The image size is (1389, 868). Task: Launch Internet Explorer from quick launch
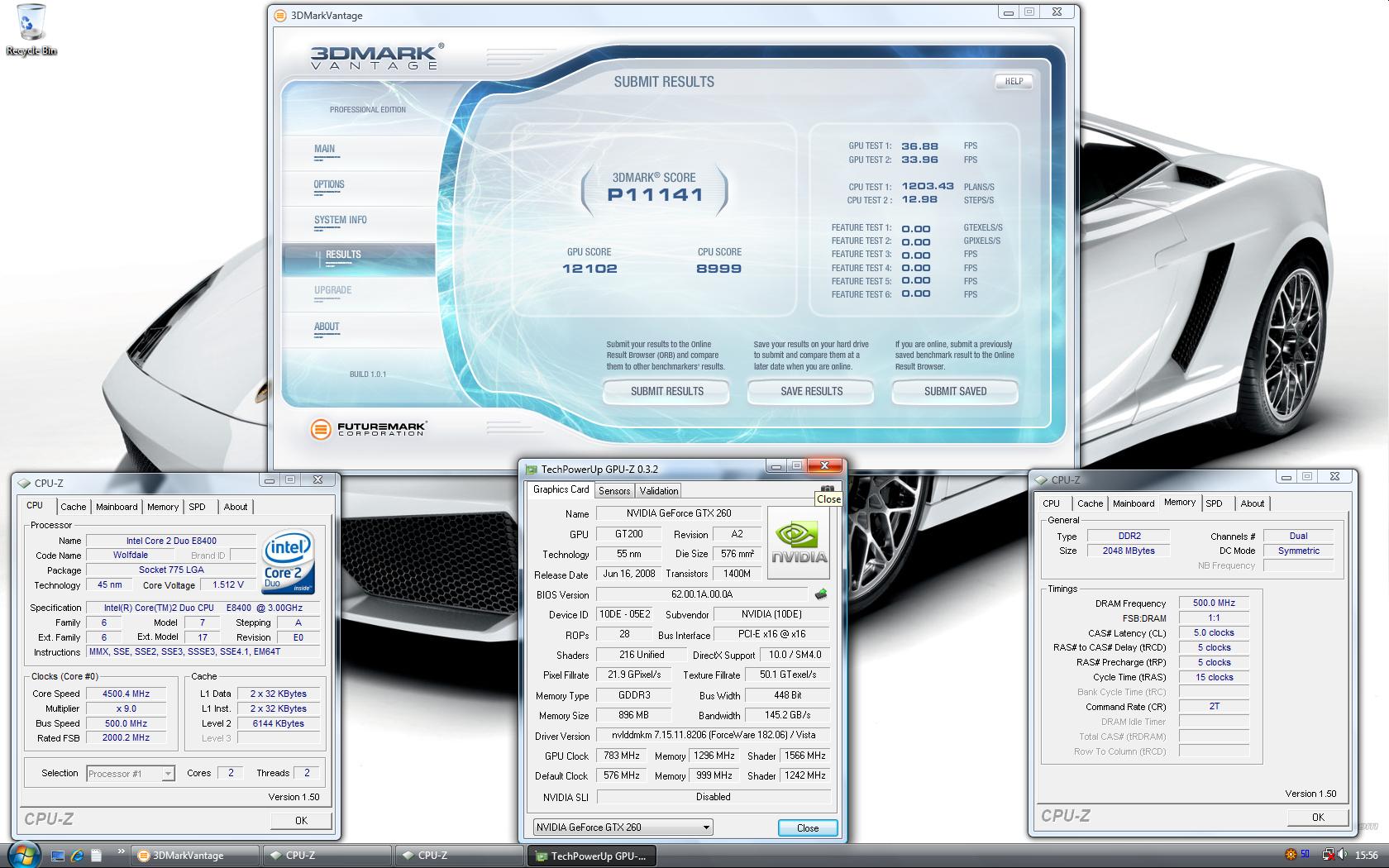coord(77,856)
